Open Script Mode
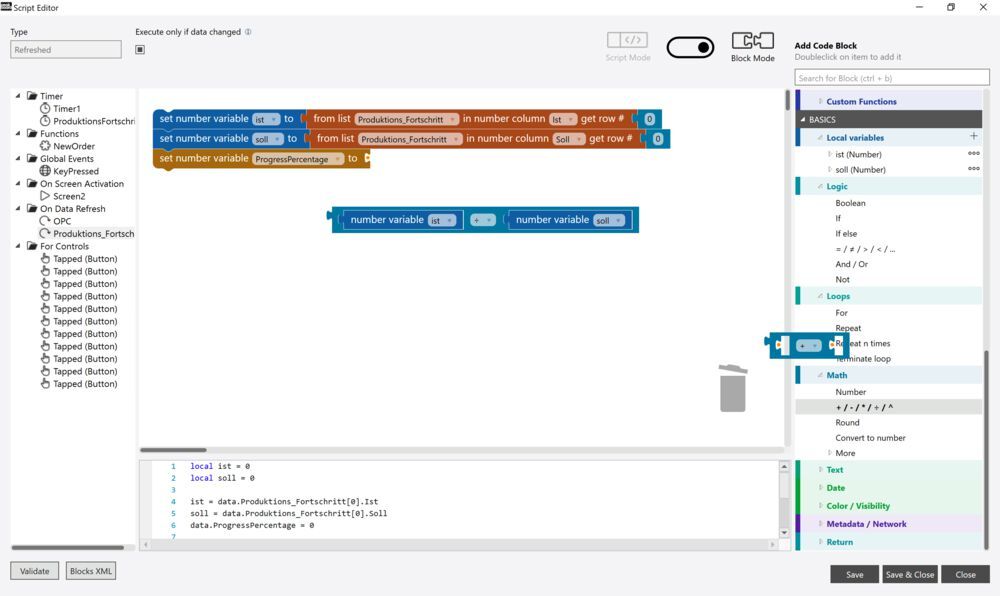Image resolution: width=1000 pixels, height=596 pixels. tap(627, 40)
